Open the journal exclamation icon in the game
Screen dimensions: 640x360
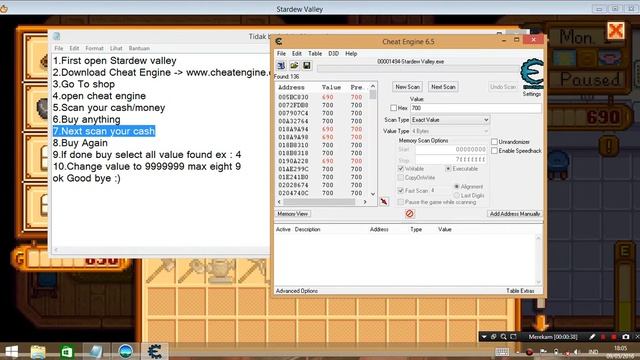click(x=609, y=146)
